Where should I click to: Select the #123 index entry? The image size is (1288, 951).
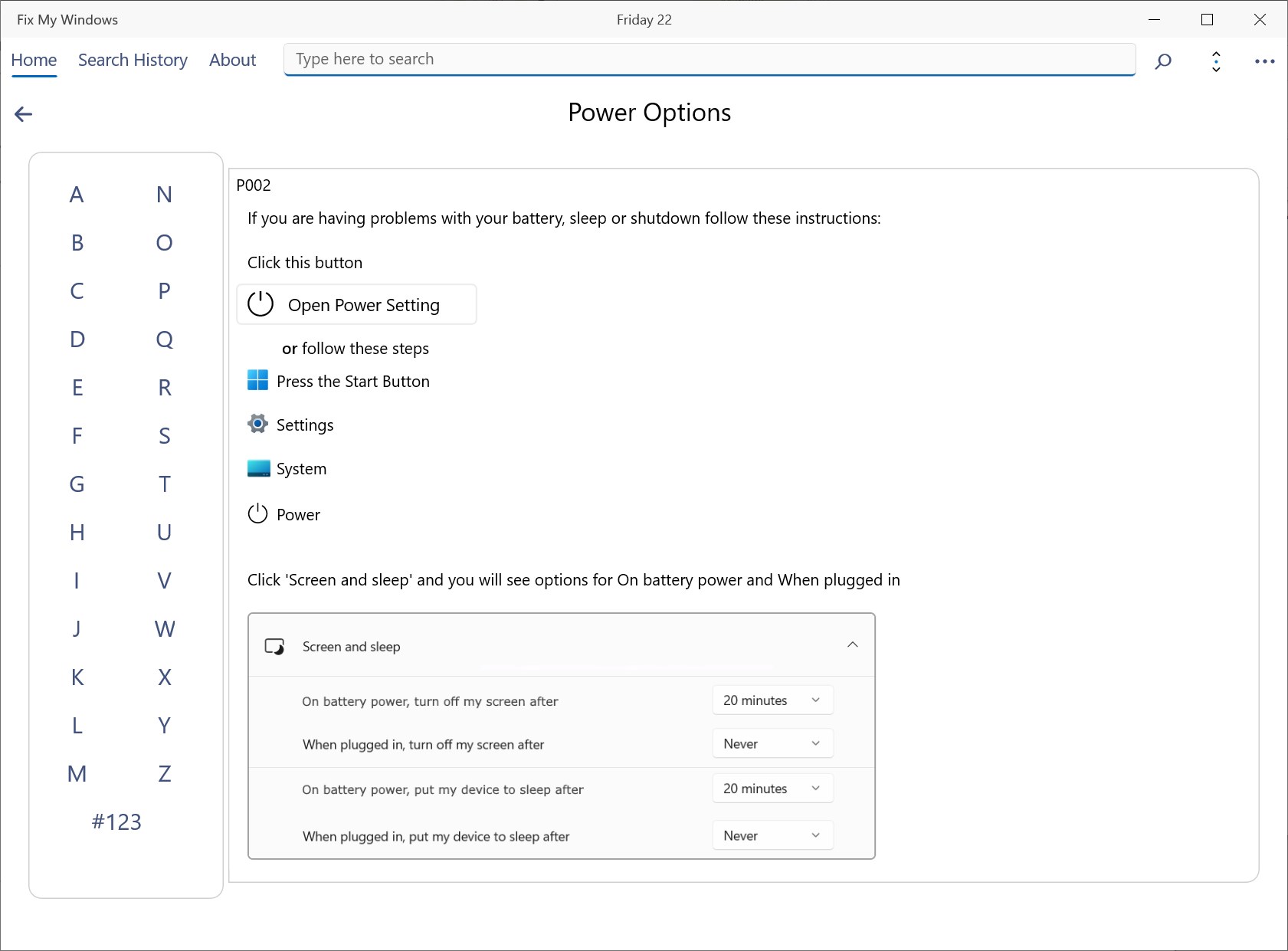[x=116, y=822]
